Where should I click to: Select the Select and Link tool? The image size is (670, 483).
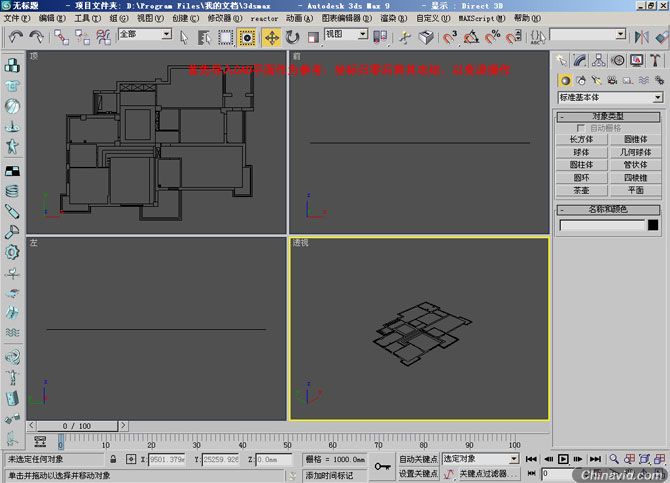tap(61, 37)
